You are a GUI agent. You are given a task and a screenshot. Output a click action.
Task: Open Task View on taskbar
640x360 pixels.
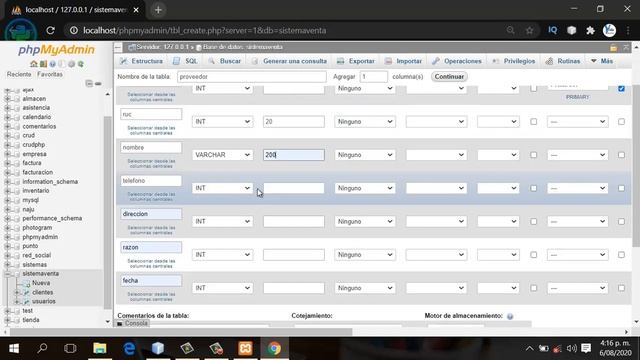pyautogui.click(x=70, y=348)
